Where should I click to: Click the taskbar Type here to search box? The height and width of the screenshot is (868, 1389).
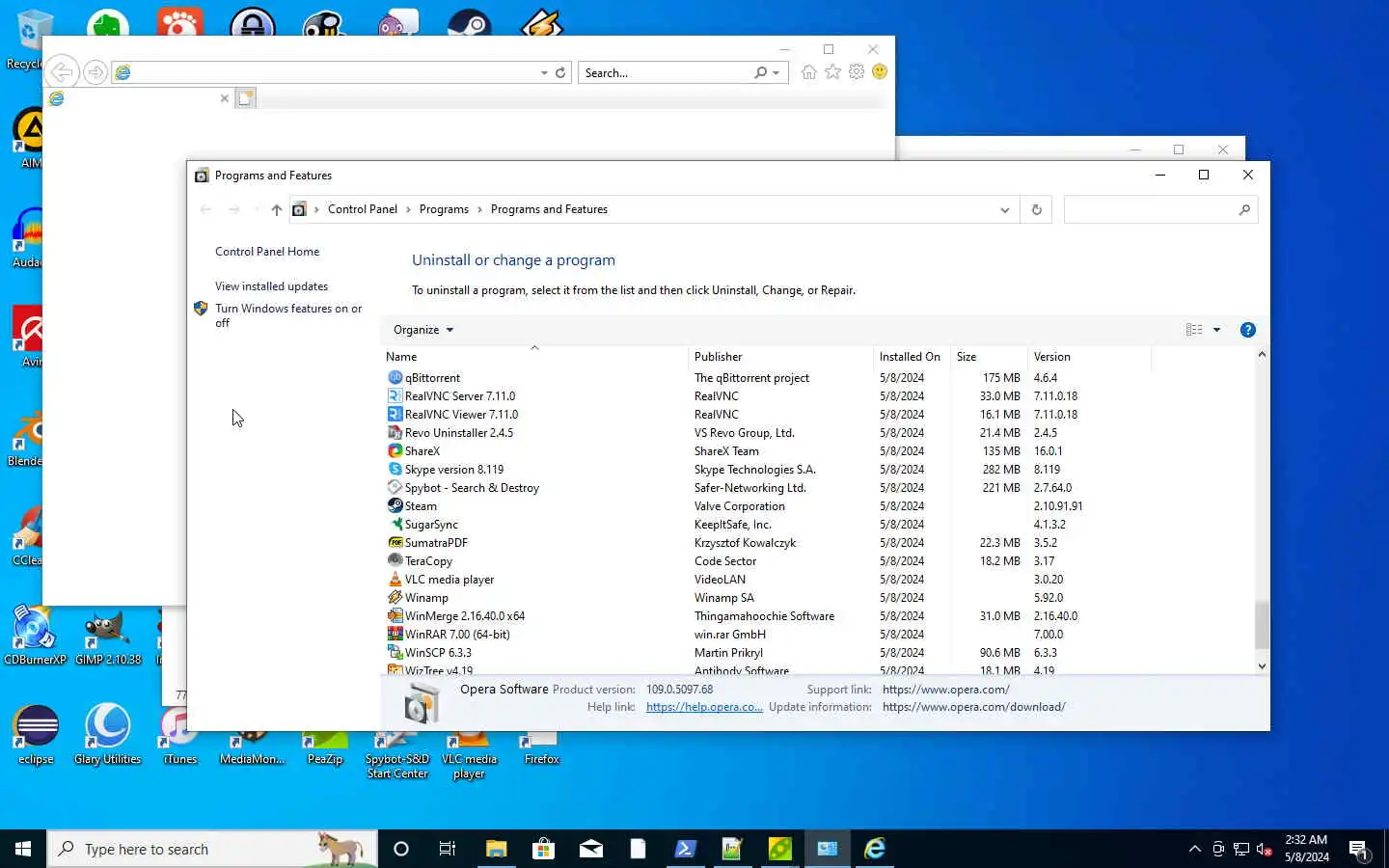click(212, 849)
